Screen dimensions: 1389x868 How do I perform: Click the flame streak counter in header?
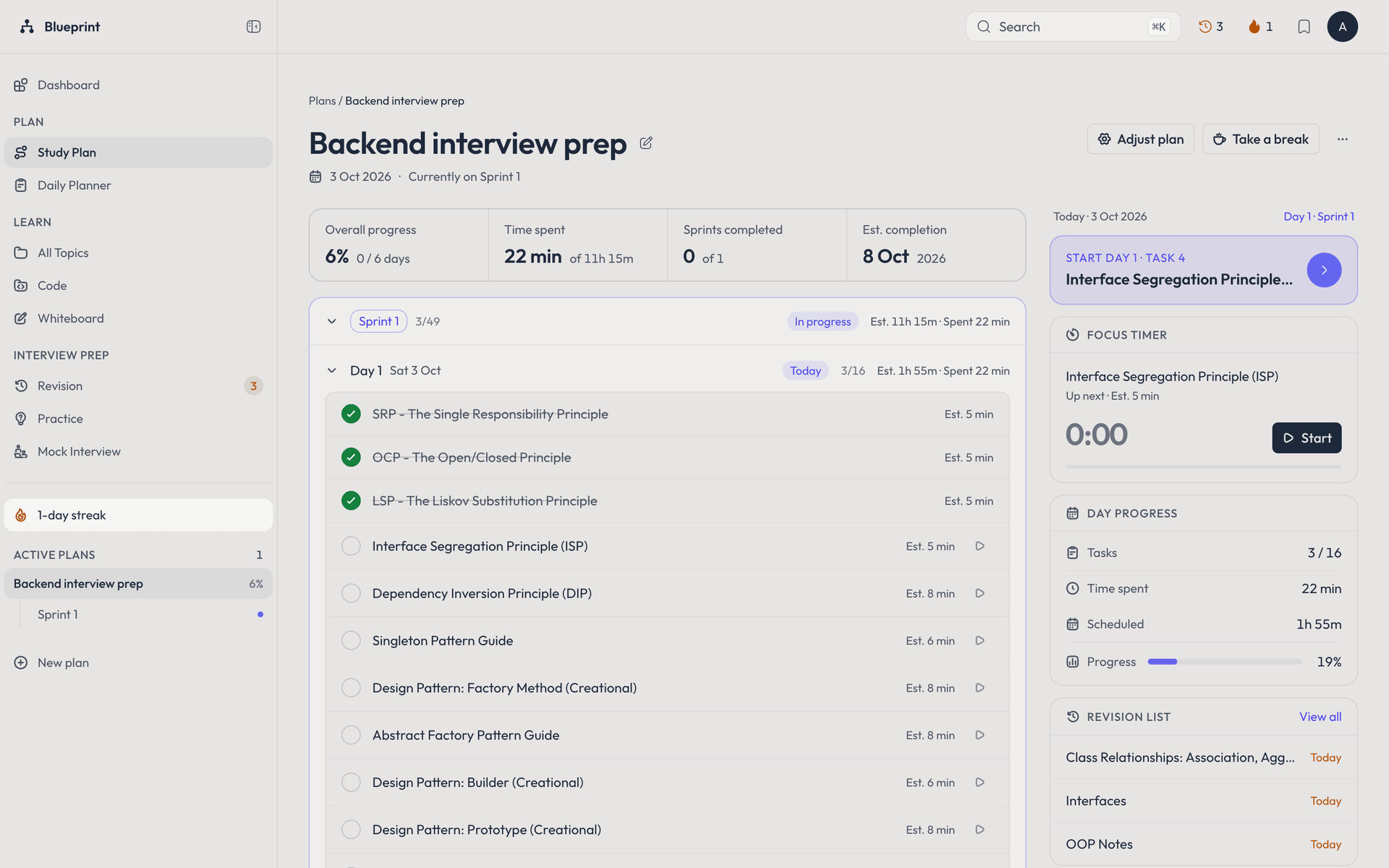point(1260,27)
